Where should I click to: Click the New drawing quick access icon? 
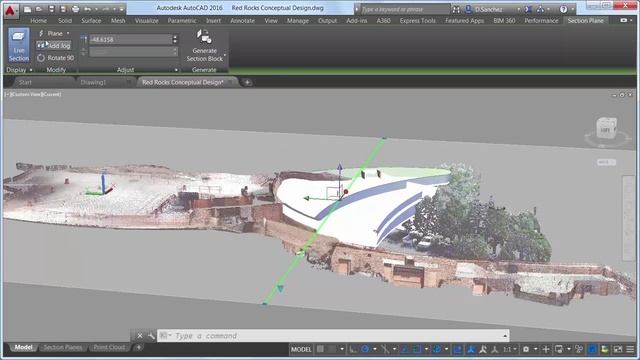point(27,9)
